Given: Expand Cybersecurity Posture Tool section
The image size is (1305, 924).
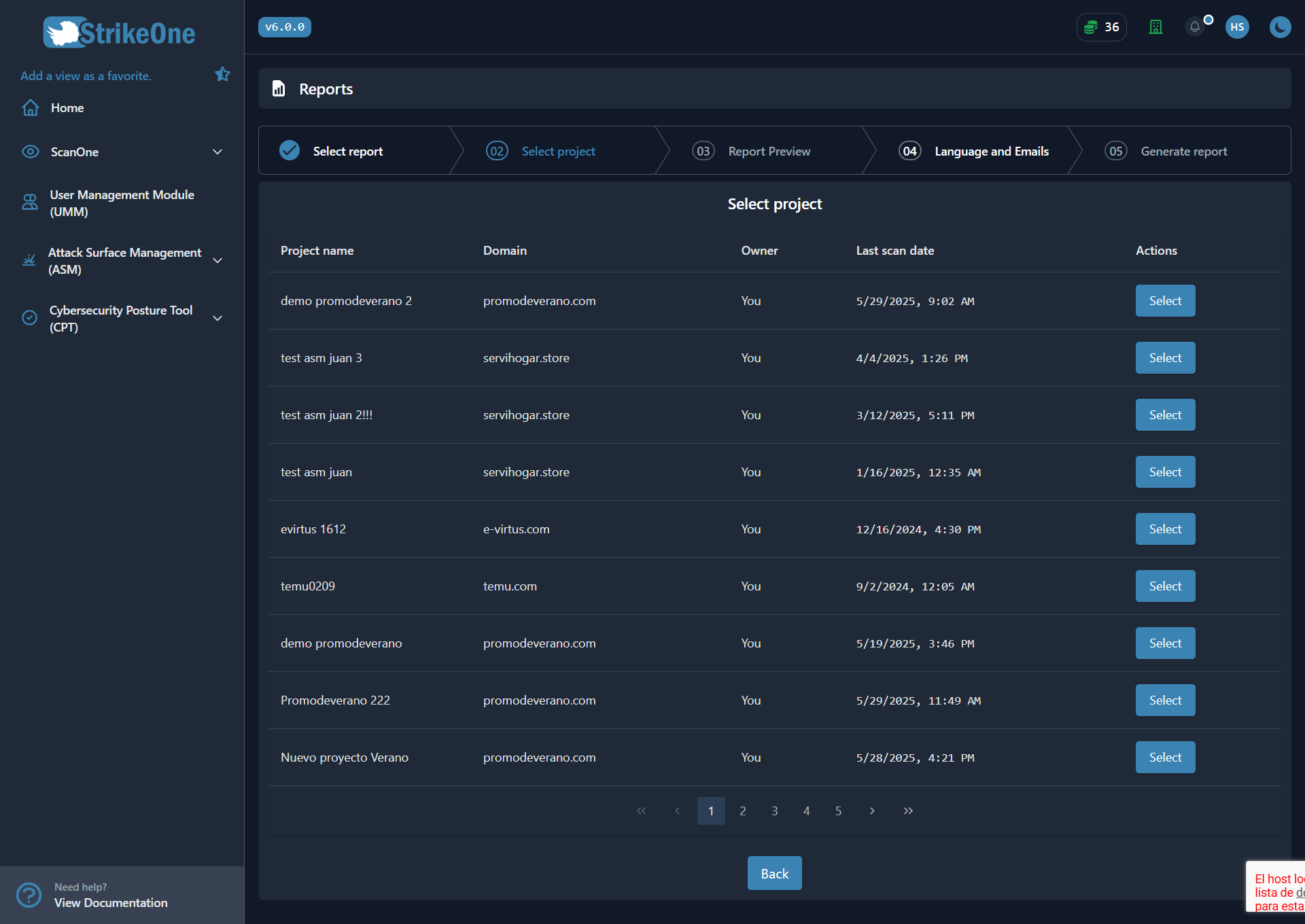Looking at the screenshot, I should pyautogui.click(x=217, y=318).
